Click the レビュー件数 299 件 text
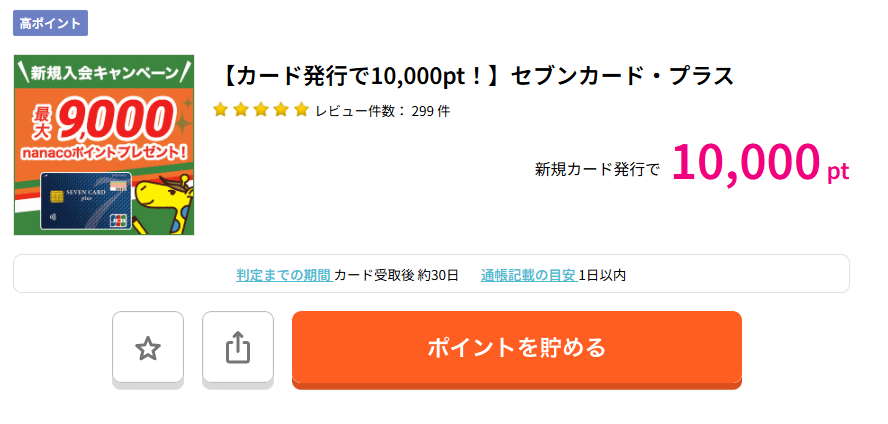Image resolution: width=888 pixels, height=424 pixels. click(382, 111)
